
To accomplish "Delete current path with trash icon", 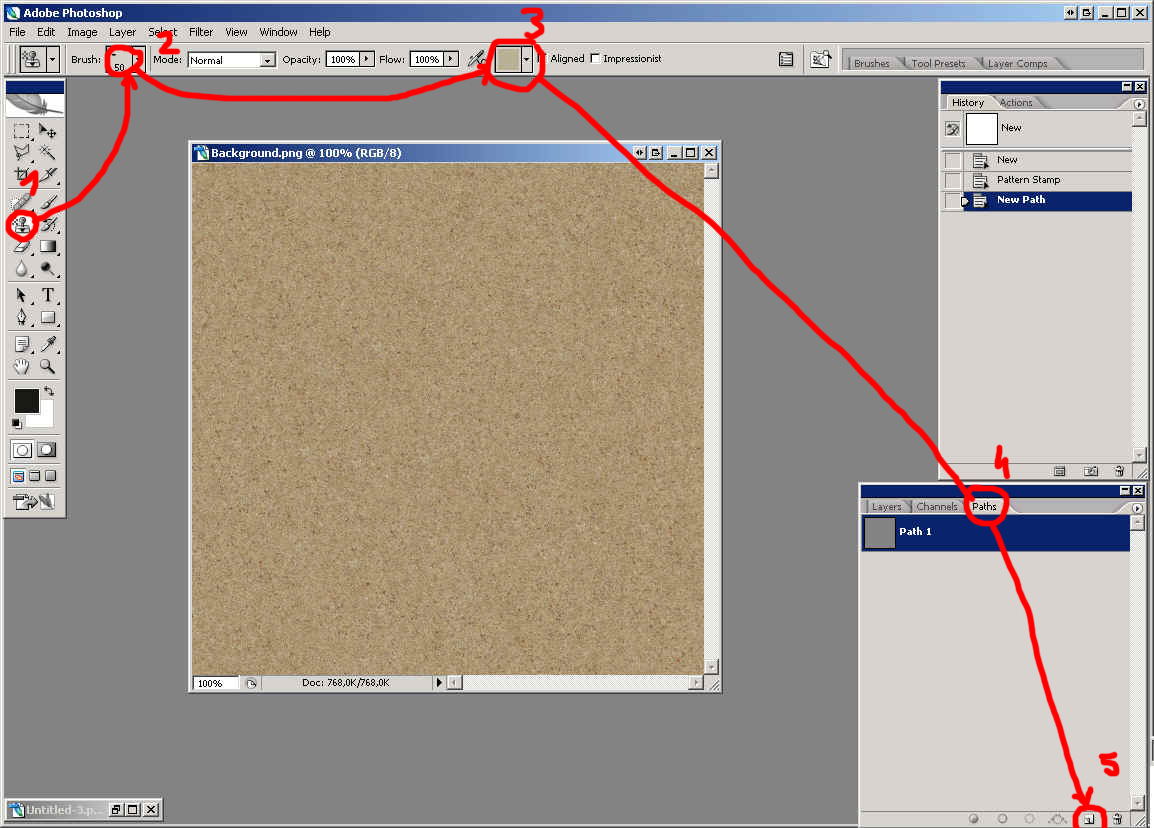I will click(1118, 819).
